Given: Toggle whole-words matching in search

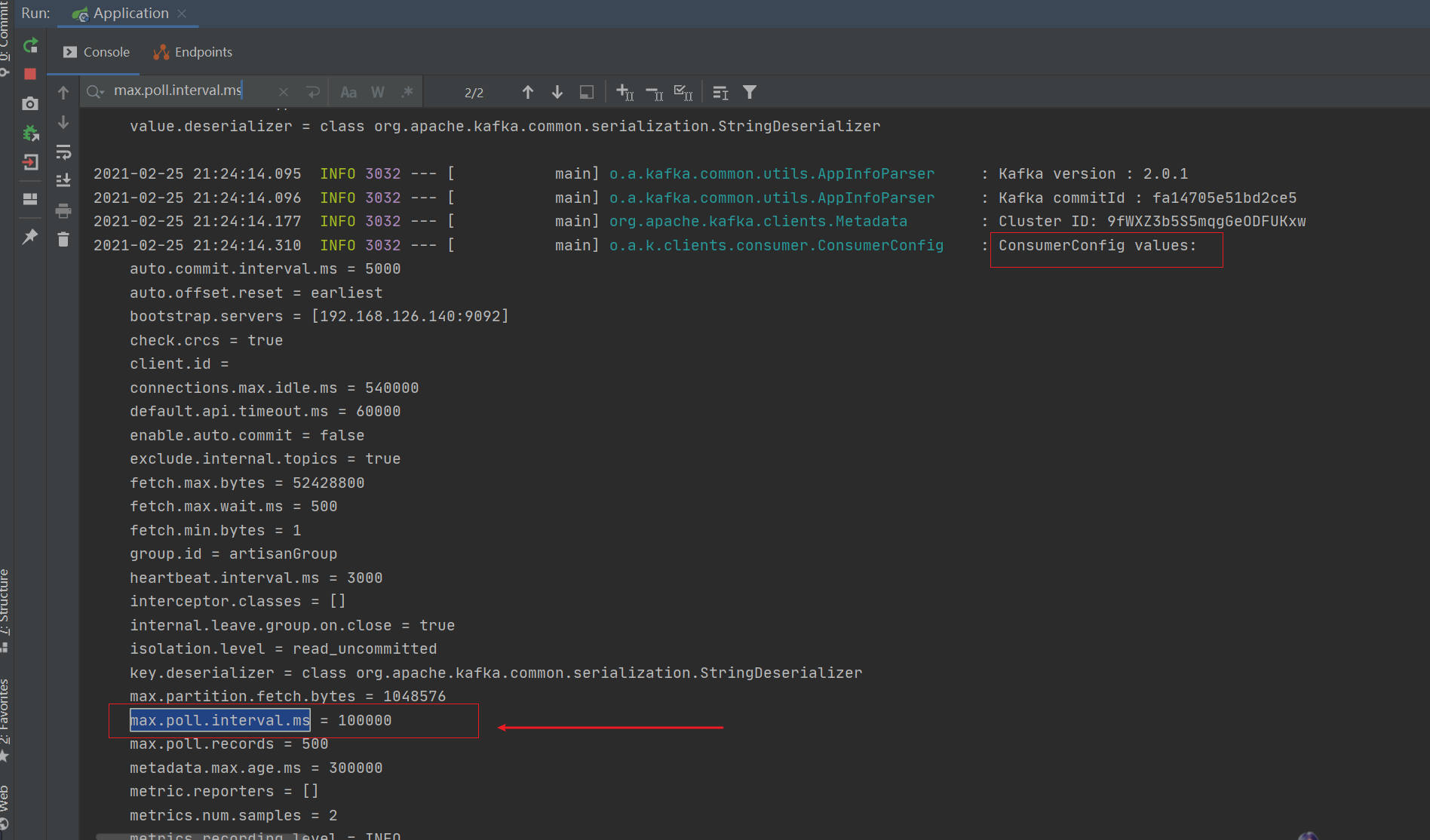Looking at the screenshot, I should [377, 91].
